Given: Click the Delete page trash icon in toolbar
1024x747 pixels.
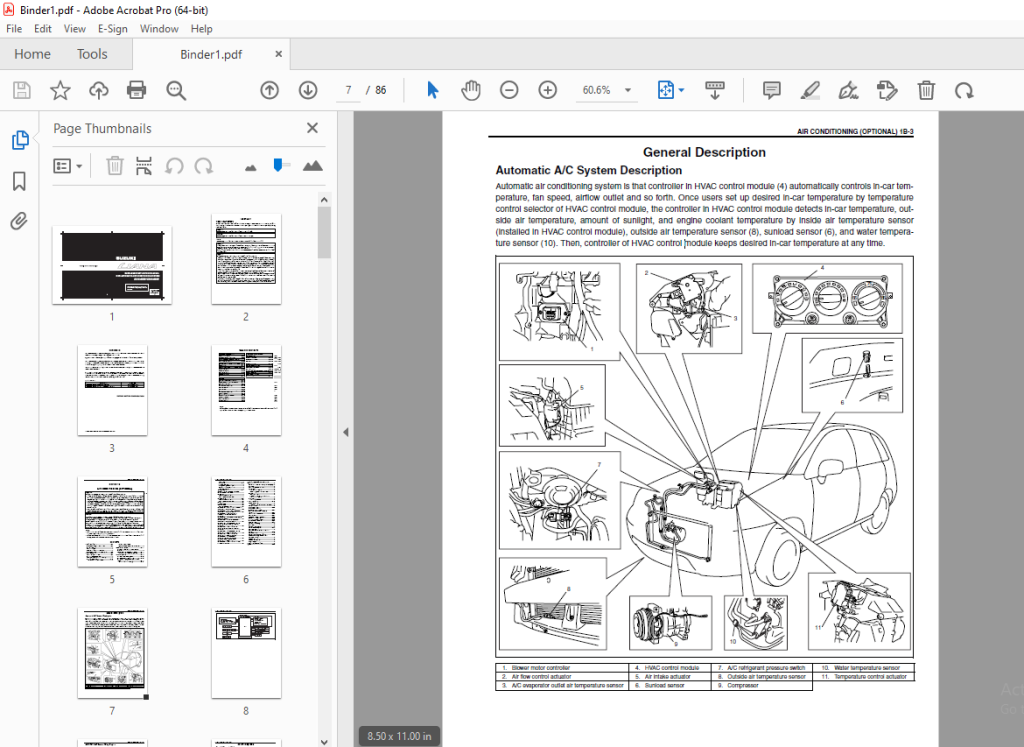Looking at the screenshot, I should click(x=926, y=90).
